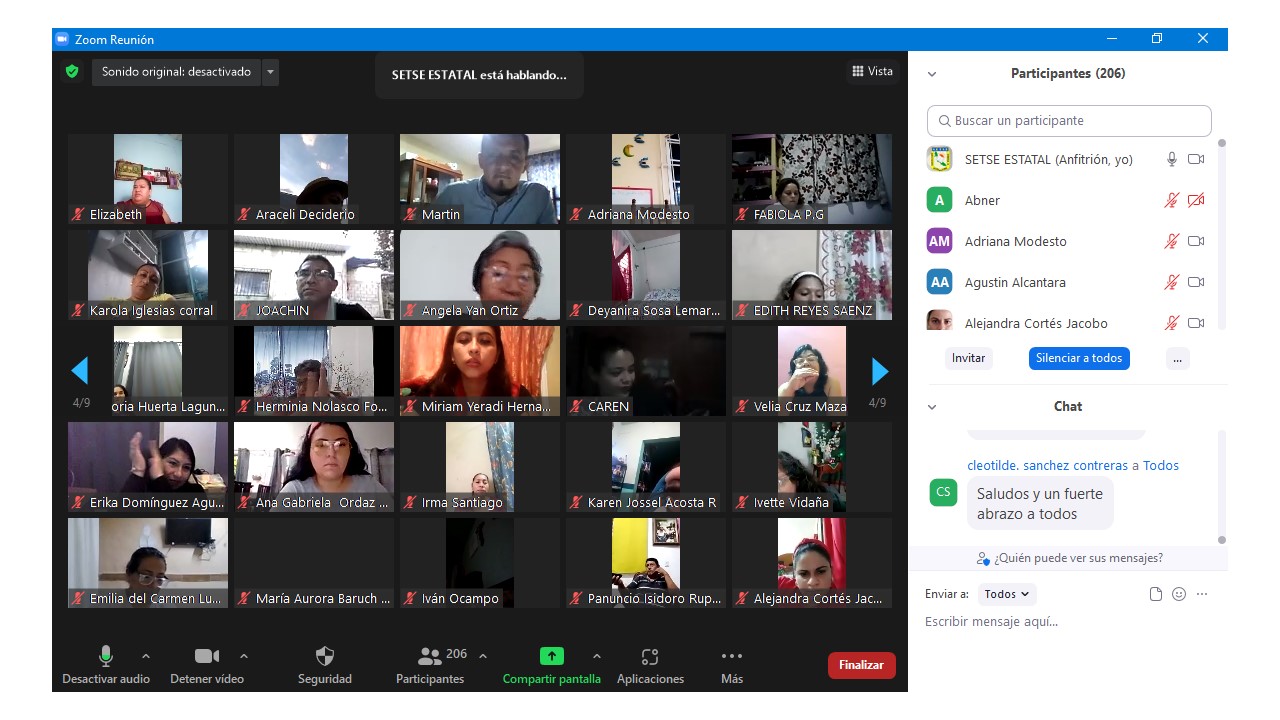Viewport: 1280px width, 720px height.
Task: Click Agustin Alcantara's AA avatar
Action: click(x=939, y=282)
